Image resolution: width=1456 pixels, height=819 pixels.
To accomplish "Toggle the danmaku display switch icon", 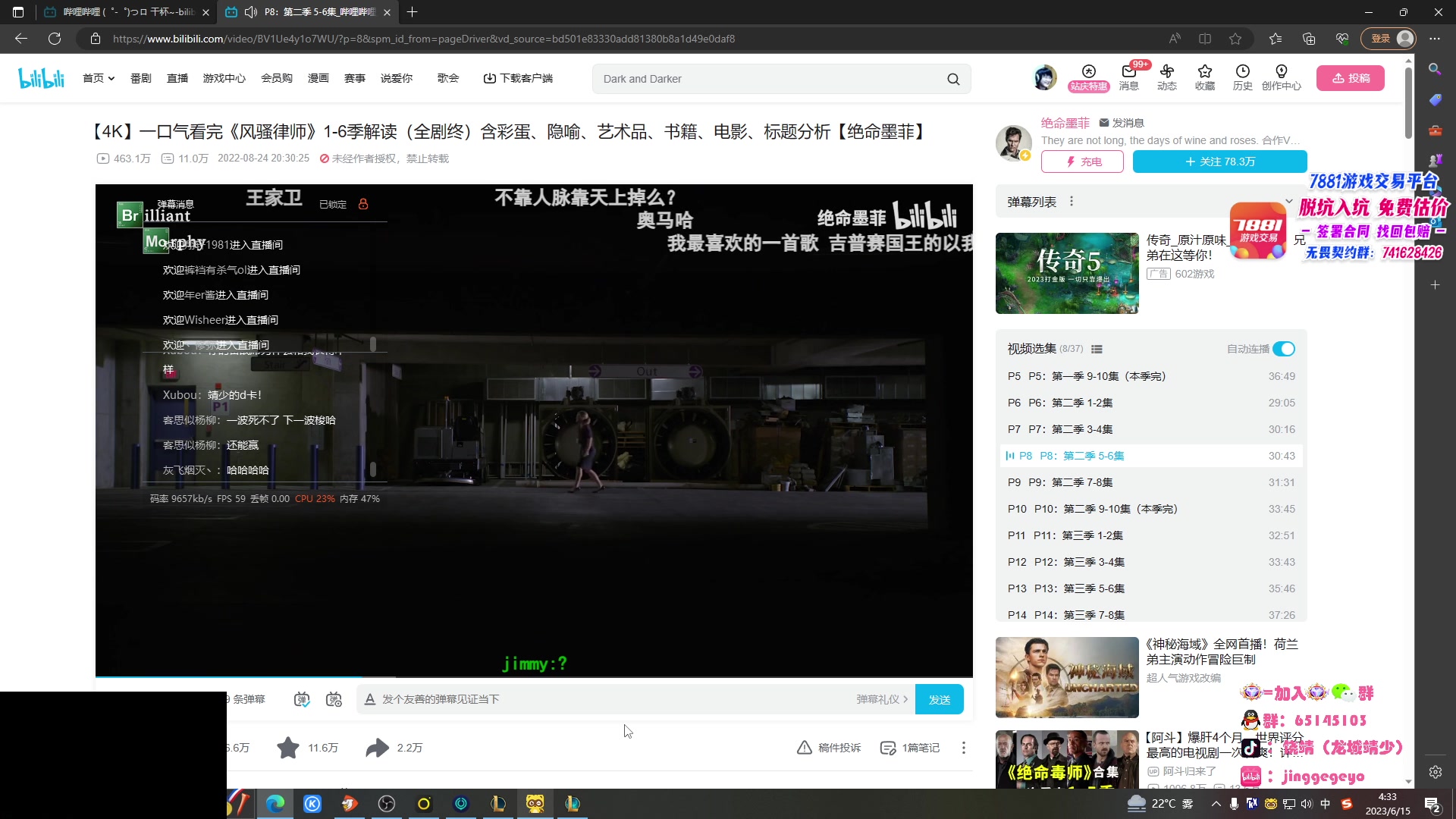I will coord(302,699).
